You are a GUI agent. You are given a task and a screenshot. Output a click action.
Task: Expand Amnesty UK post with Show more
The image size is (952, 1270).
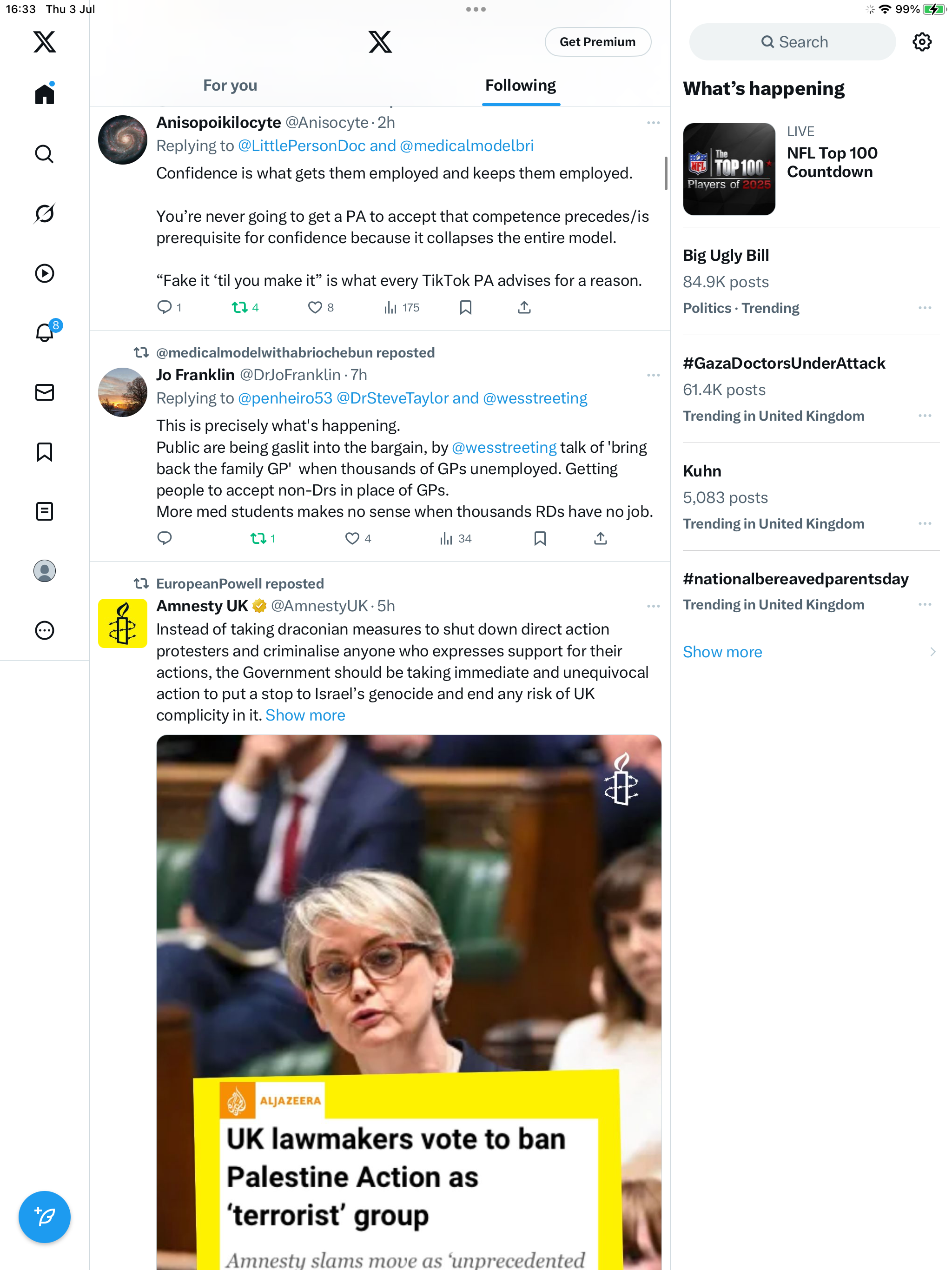click(x=305, y=715)
